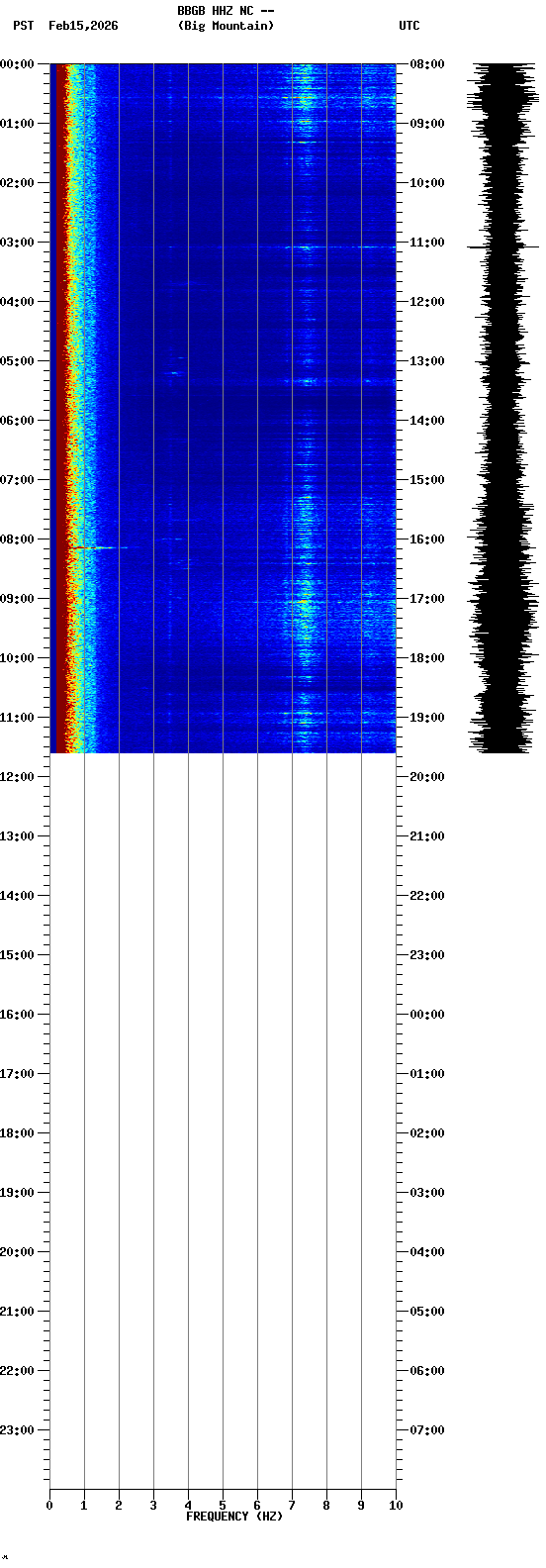The width and height of the screenshot is (546, 1568).
Task: Click the PST "08:00" time tick label
Action: coord(17,539)
